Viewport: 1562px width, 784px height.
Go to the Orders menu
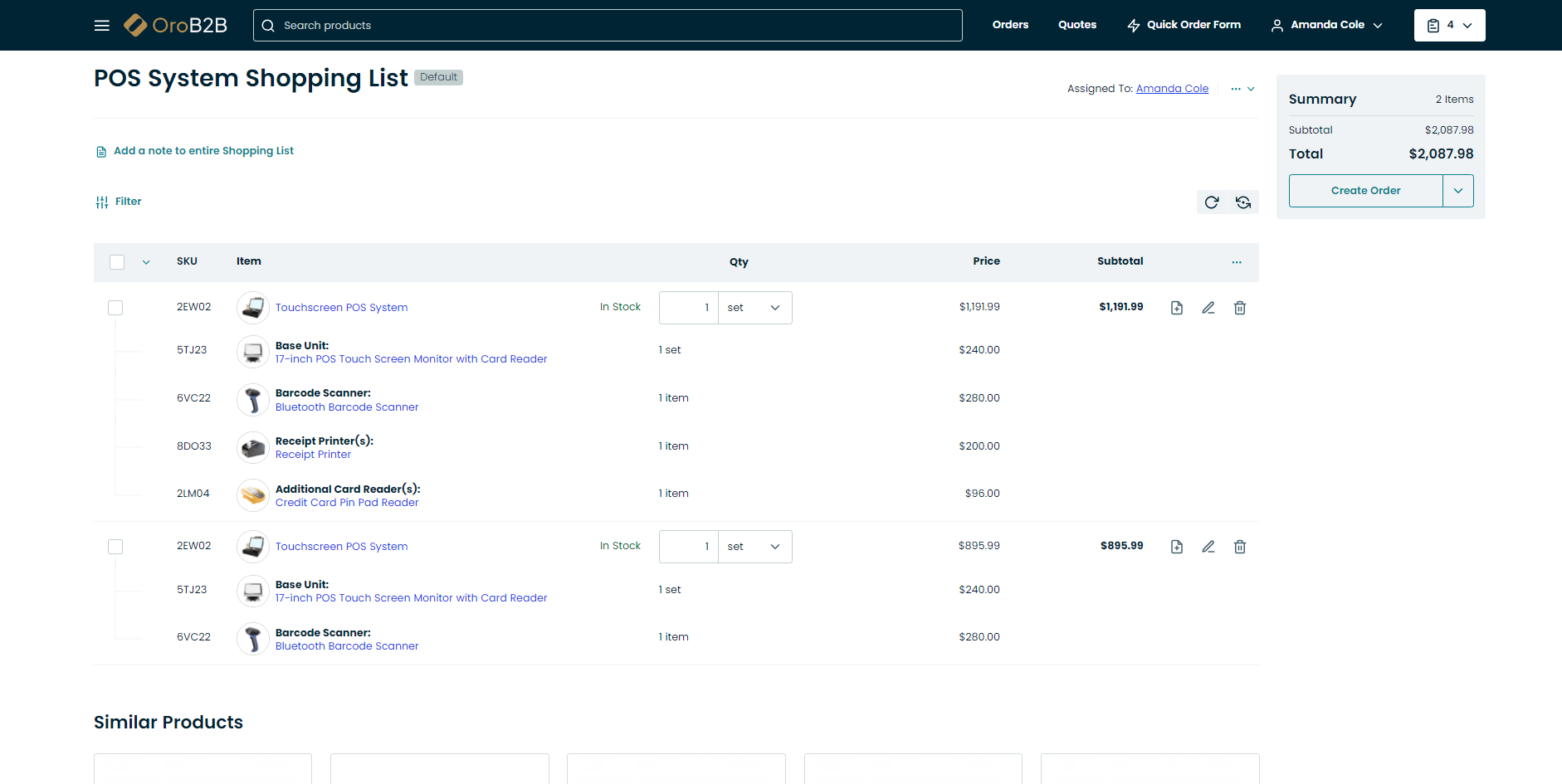pos(1010,25)
